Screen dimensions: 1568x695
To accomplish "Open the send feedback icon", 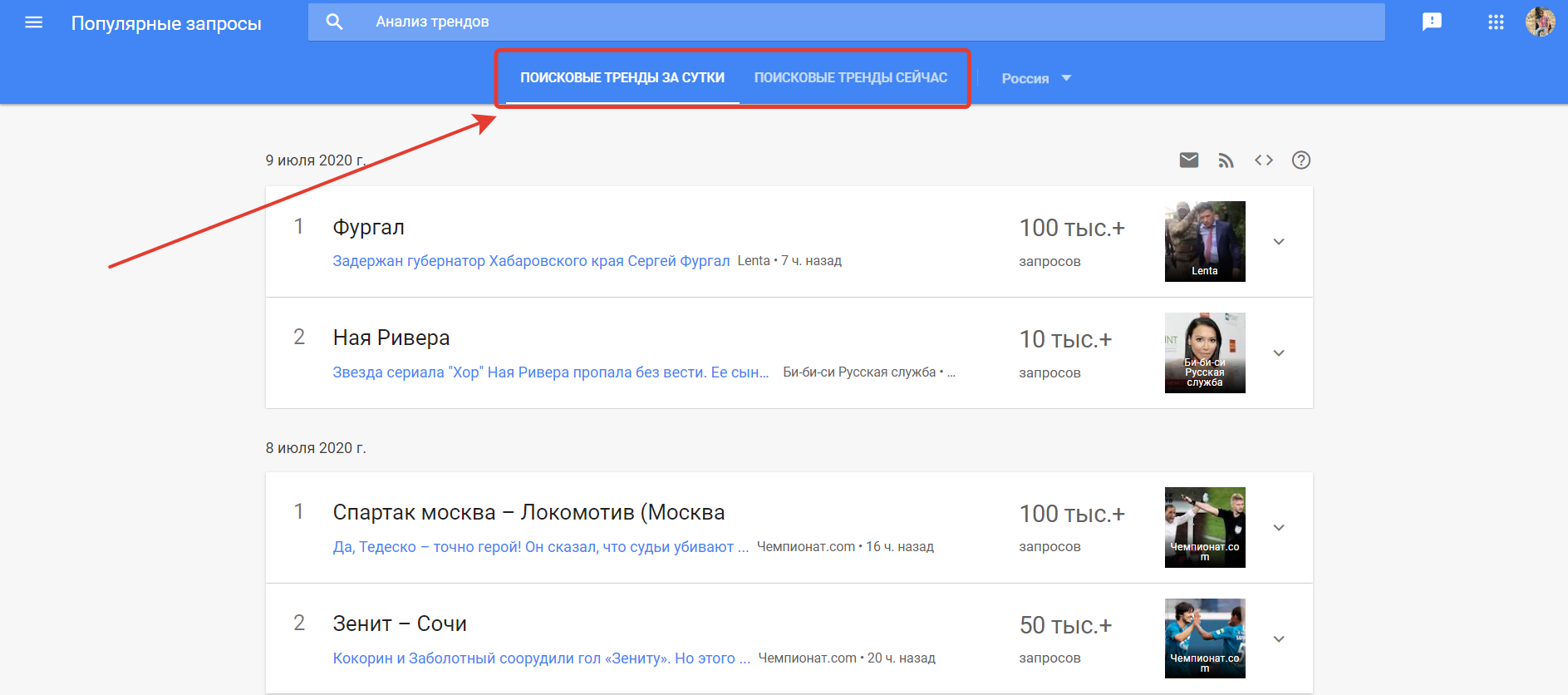I will click(1432, 22).
